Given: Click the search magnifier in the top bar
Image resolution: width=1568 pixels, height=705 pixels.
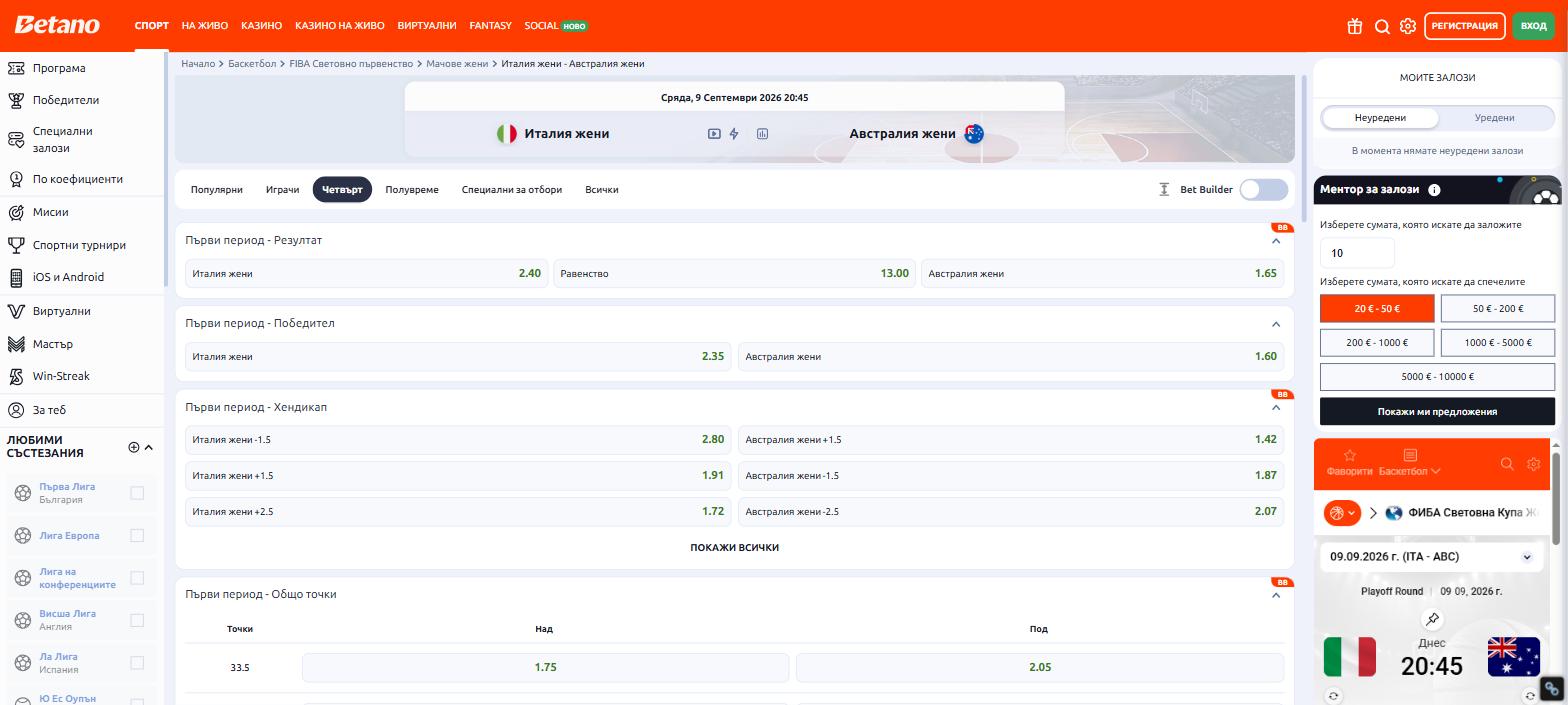Looking at the screenshot, I should coord(1382,26).
